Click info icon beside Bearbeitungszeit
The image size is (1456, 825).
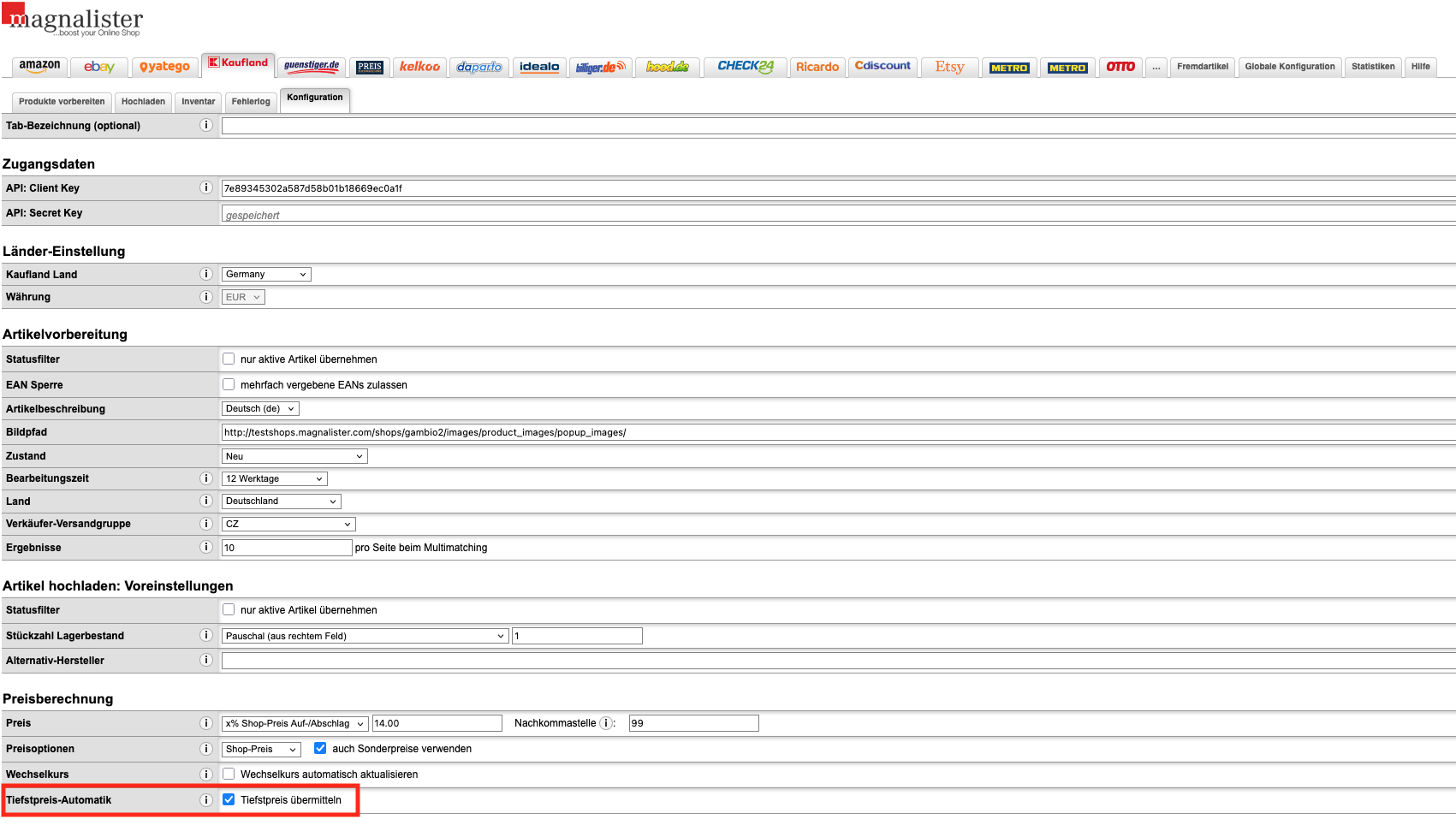pos(206,478)
